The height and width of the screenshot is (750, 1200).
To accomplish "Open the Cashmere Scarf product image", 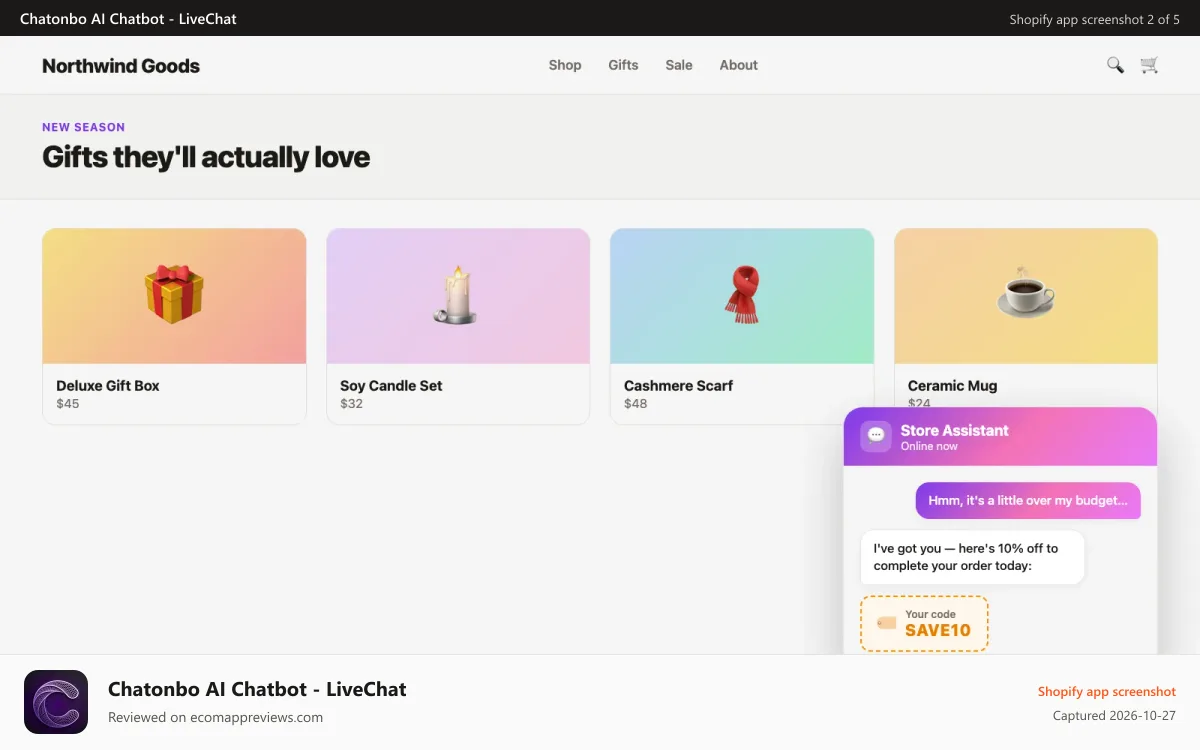I will 742,296.
